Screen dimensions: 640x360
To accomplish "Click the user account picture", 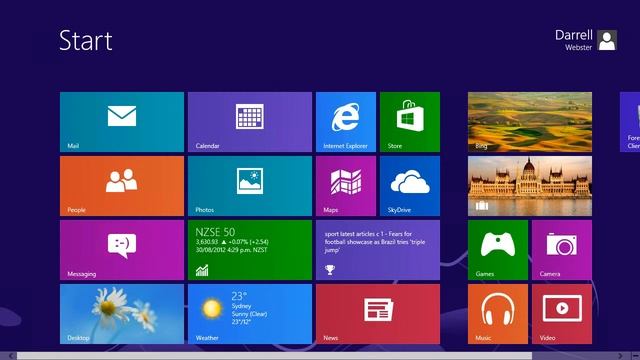I will 607,40.
